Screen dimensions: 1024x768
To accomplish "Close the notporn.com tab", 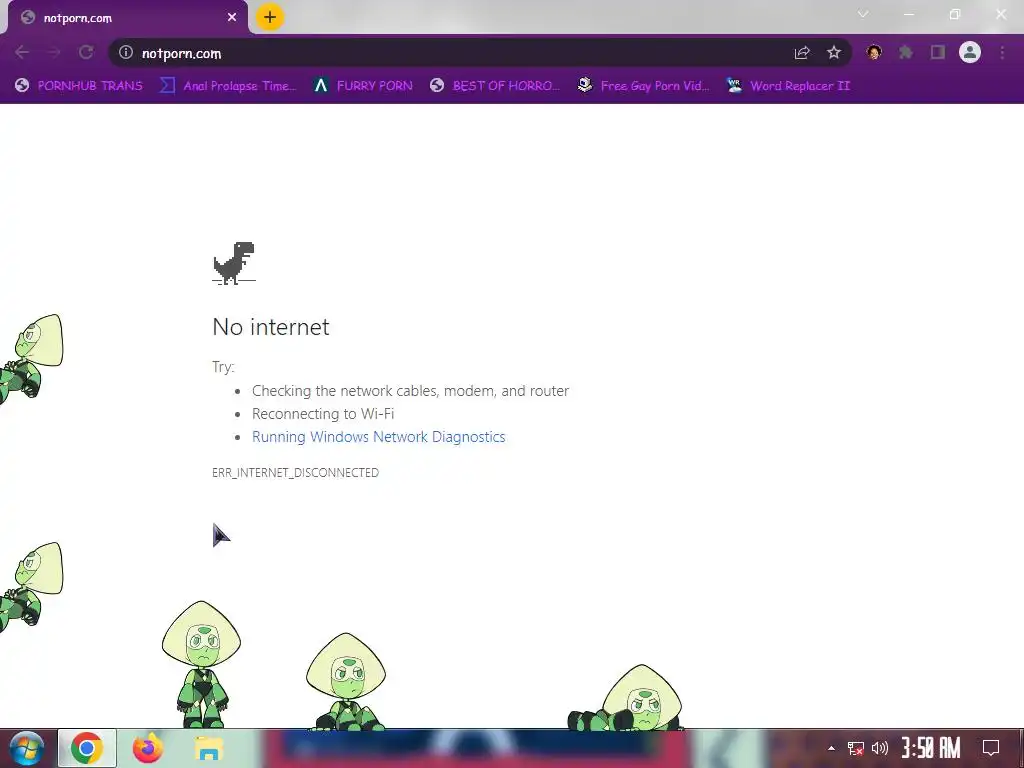I will (232, 18).
